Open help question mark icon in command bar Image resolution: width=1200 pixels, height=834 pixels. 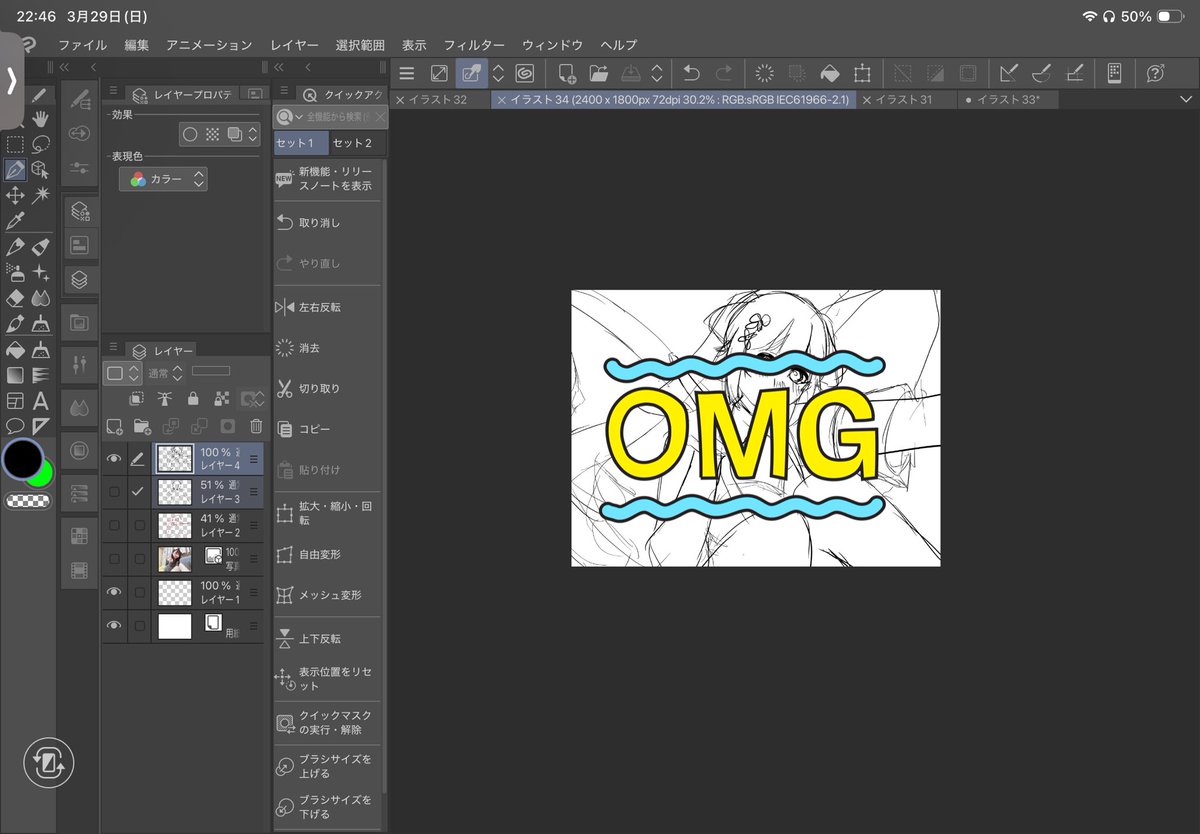pos(1155,73)
